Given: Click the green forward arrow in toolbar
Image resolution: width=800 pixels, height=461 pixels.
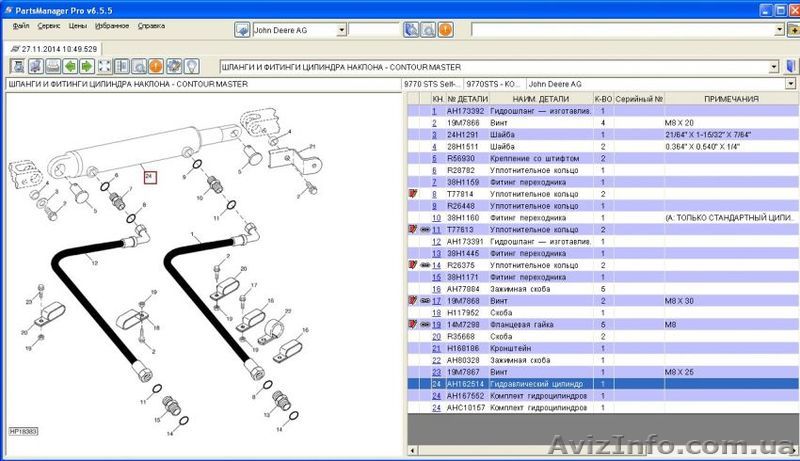Looking at the screenshot, I should coord(87,67).
